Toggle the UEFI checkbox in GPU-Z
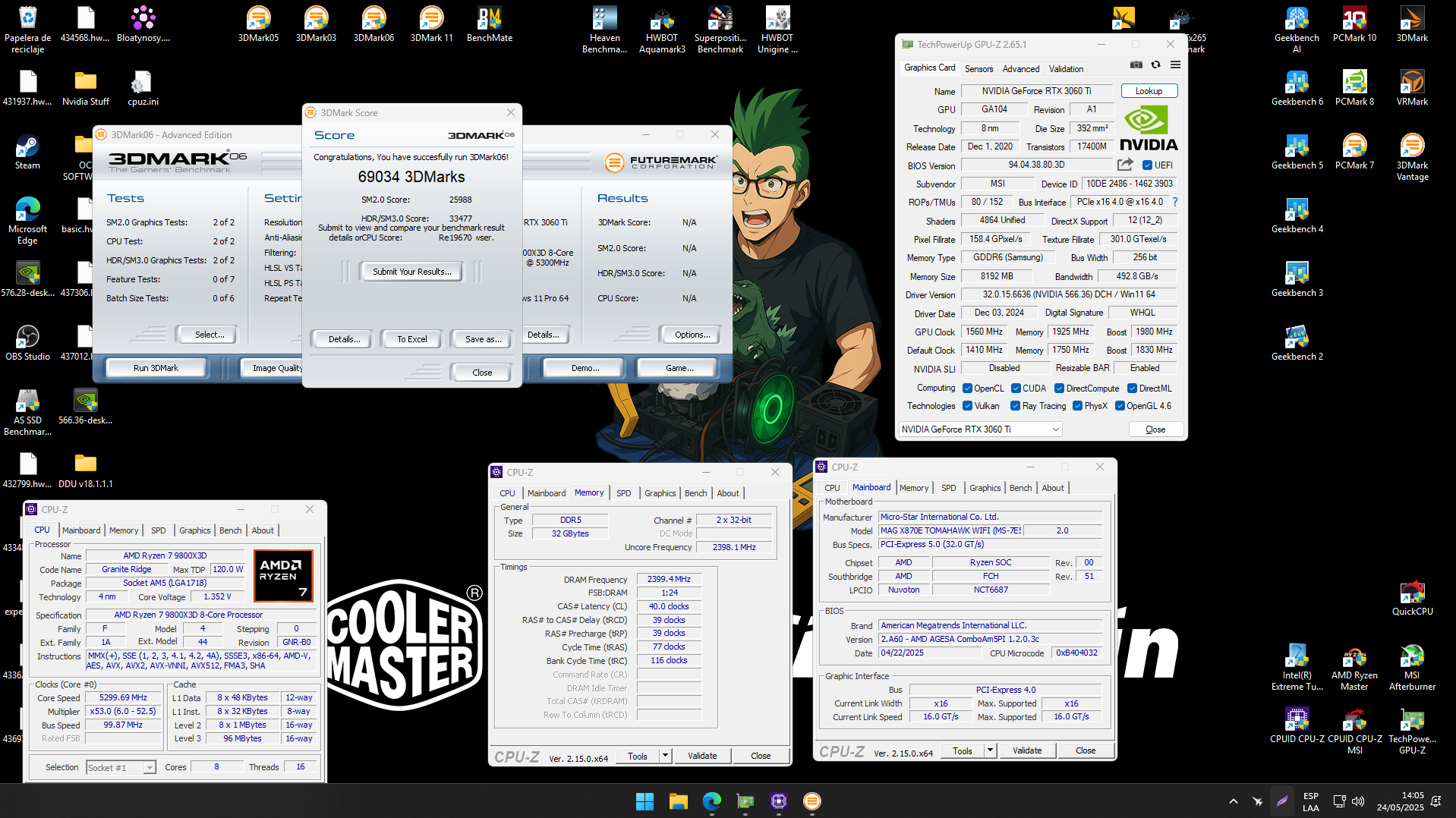This screenshot has width=1456, height=818. [1147, 165]
